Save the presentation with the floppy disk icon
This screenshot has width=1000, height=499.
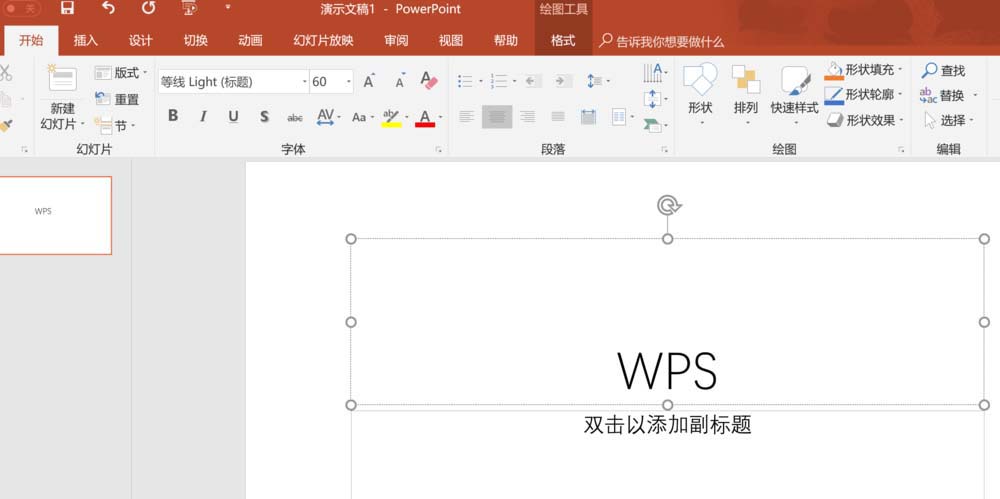coord(67,8)
